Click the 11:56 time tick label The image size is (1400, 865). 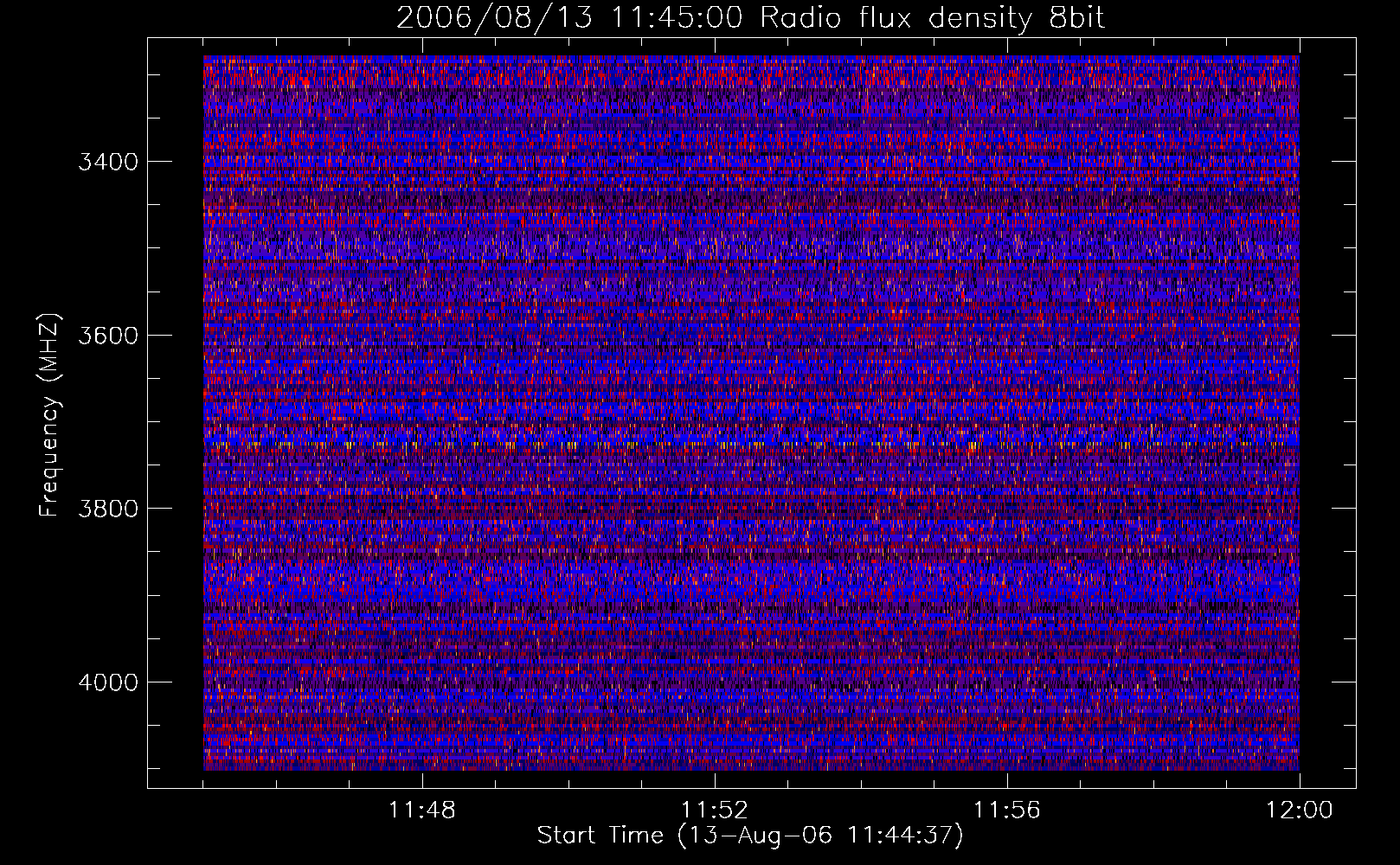pyautogui.click(x=1007, y=811)
